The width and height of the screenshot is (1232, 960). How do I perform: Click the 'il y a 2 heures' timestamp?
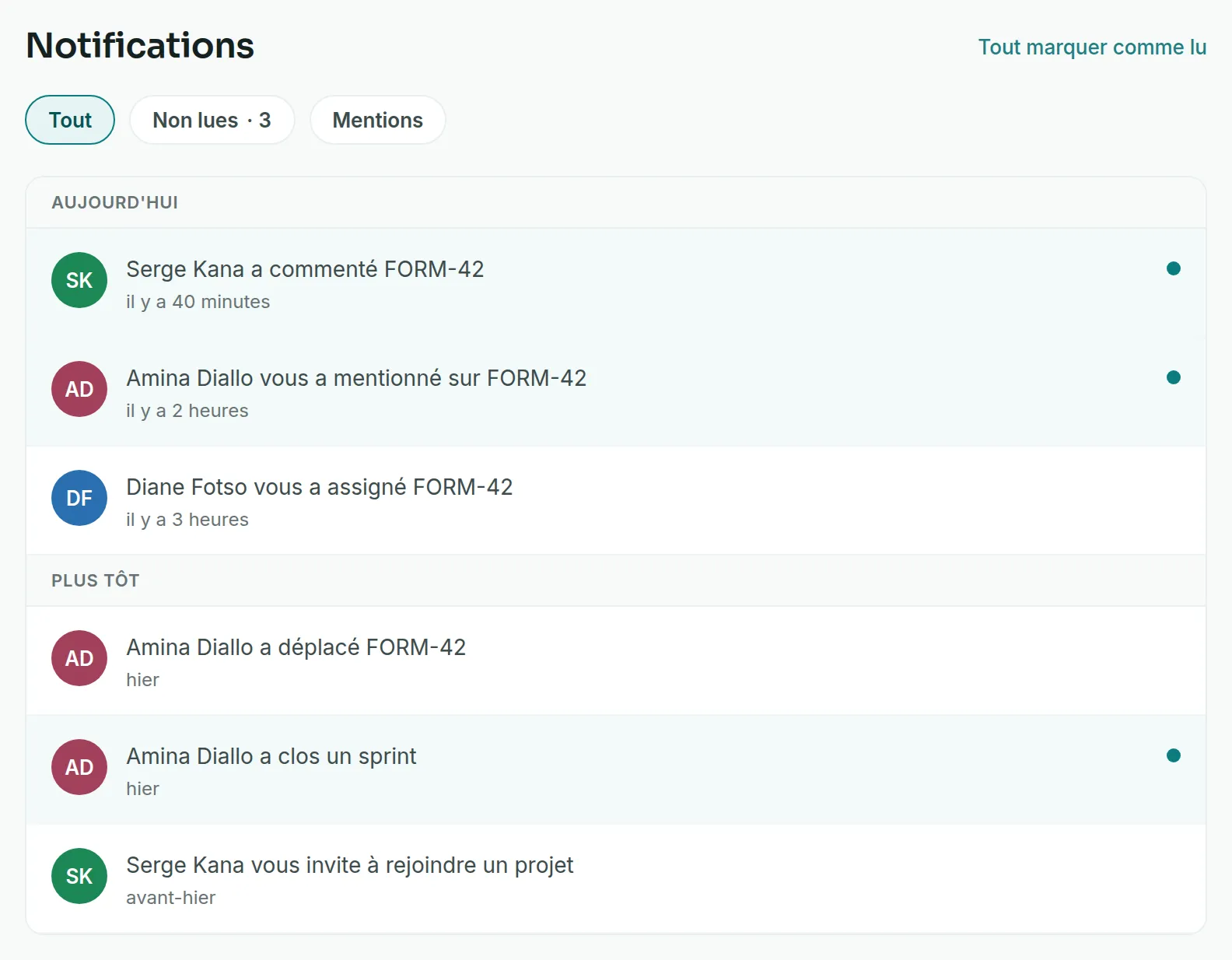[187, 411]
